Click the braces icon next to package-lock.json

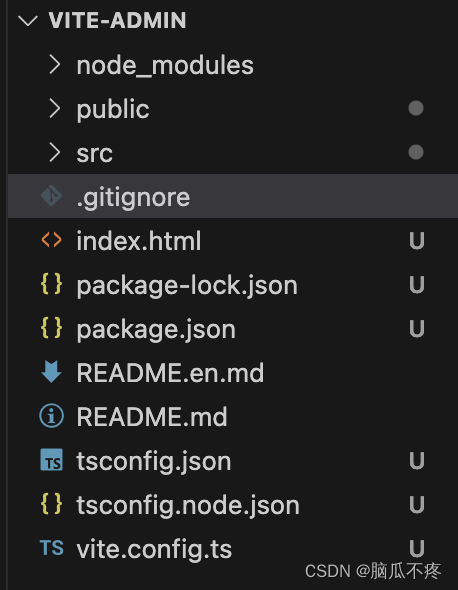point(51,284)
